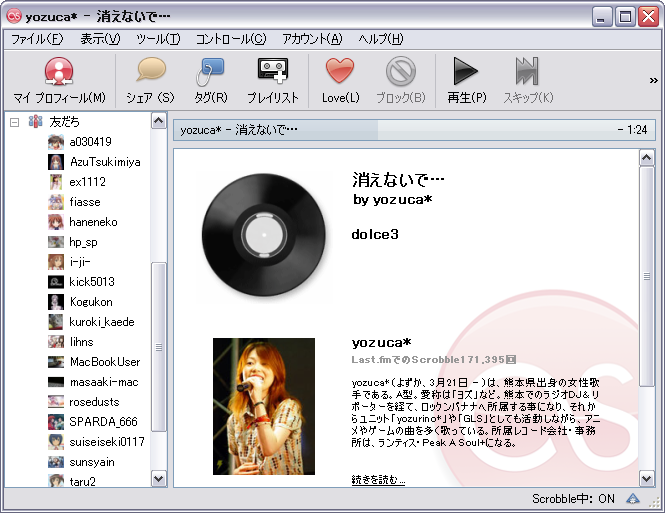Click the Last.fm Scrobble count text

click(433, 360)
